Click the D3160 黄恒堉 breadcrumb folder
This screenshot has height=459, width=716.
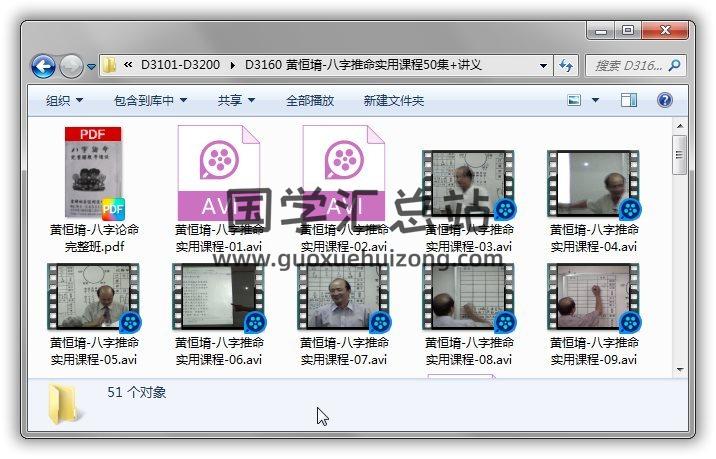click(x=363, y=65)
